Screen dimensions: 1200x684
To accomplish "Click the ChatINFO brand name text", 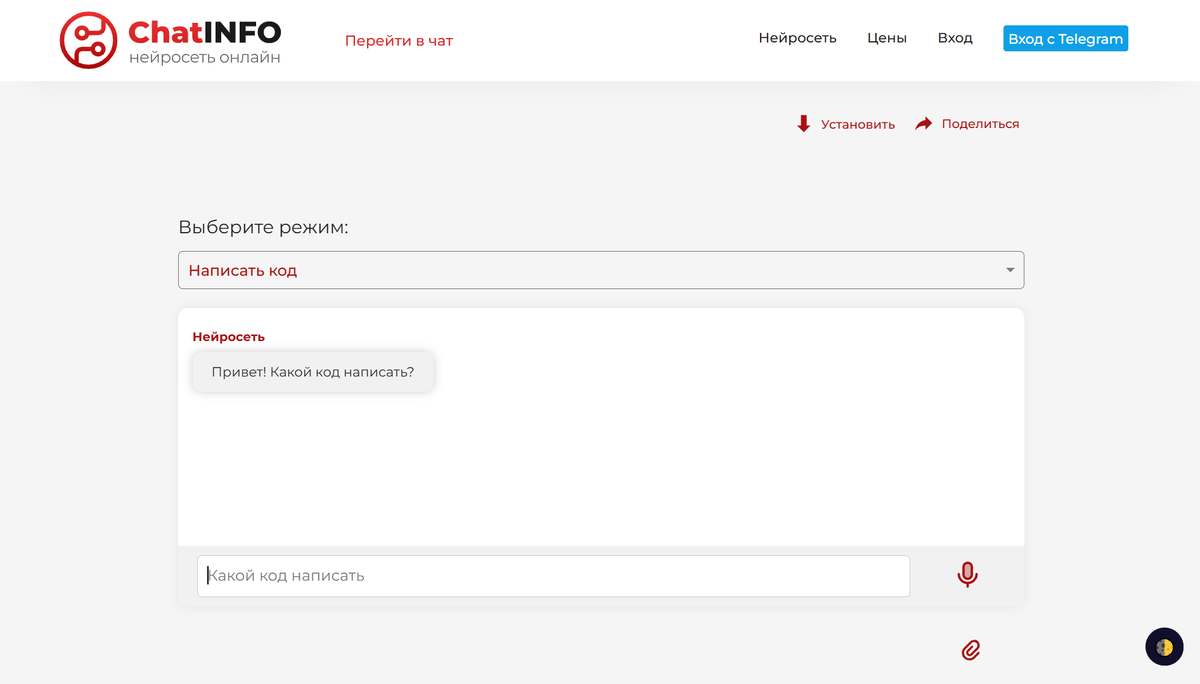I will pos(204,33).
